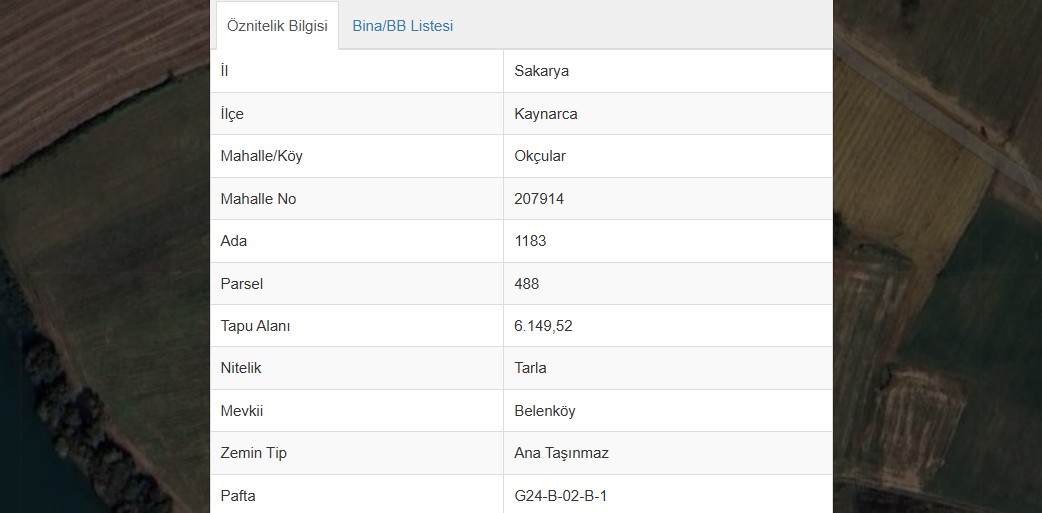Click the Parsel value 488

[526, 284]
